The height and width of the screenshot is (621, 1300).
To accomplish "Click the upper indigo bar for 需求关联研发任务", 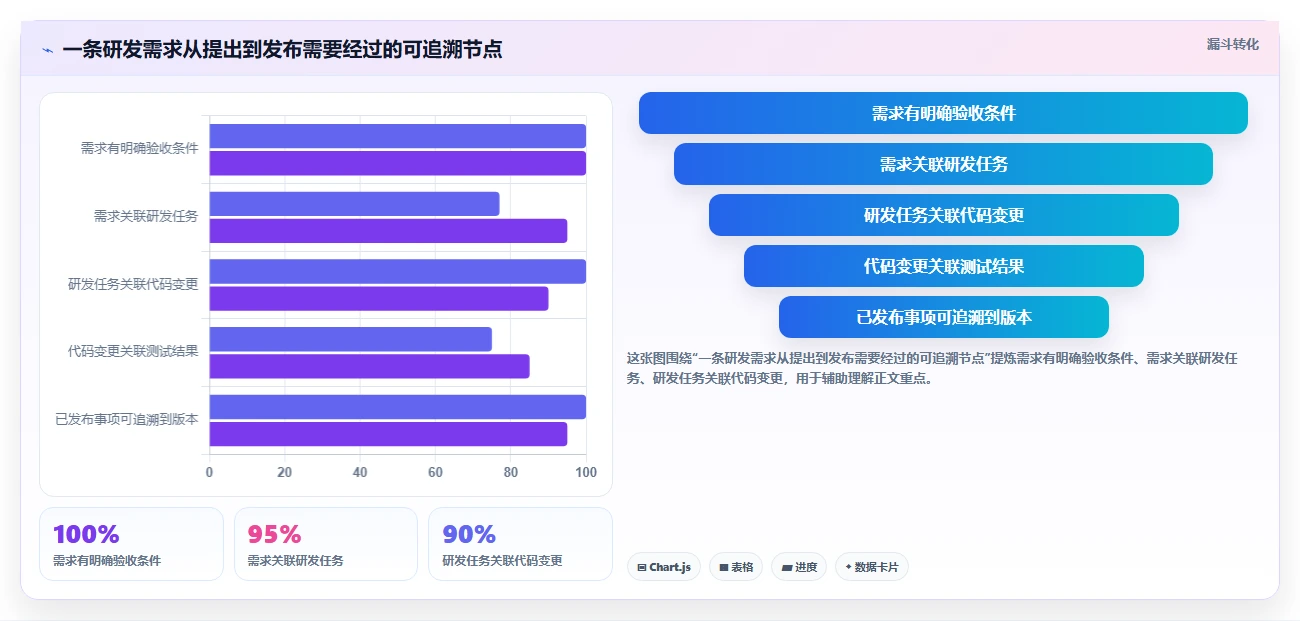I will click(354, 204).
